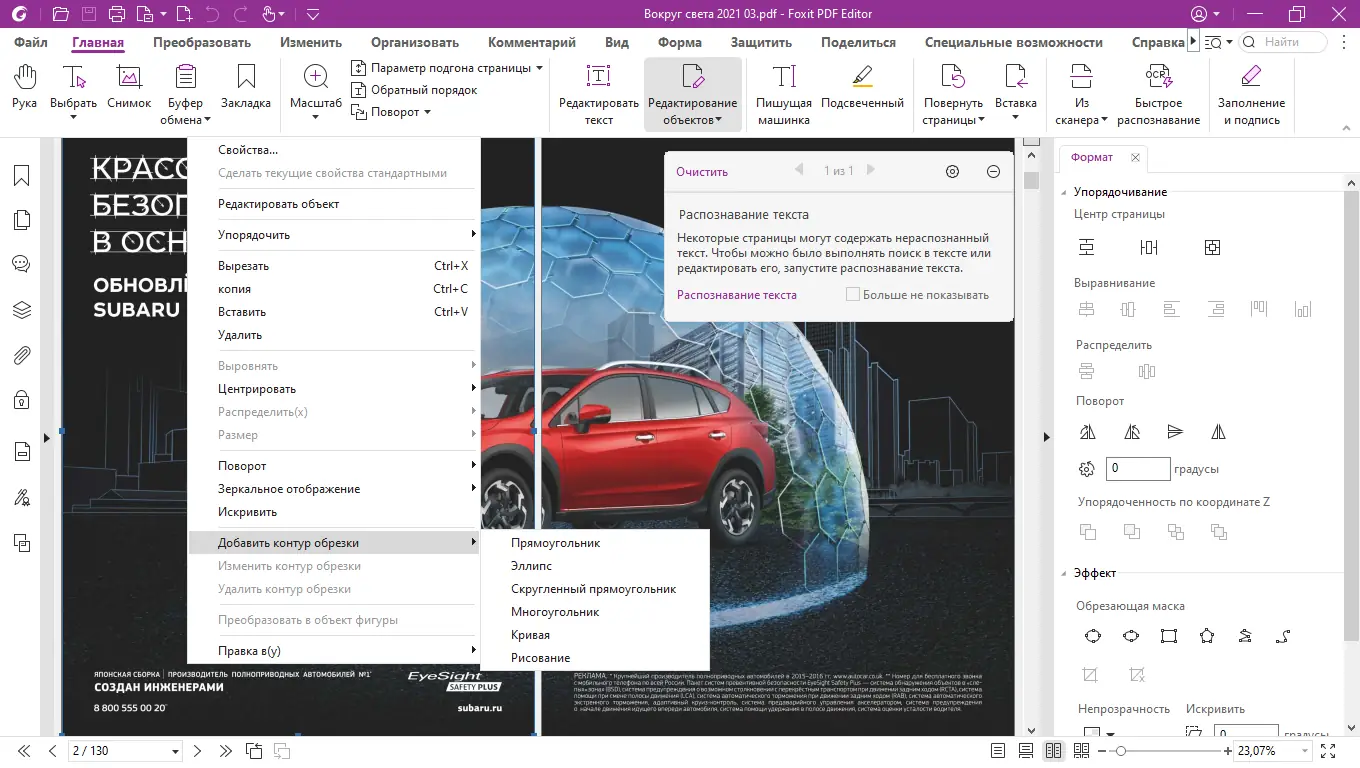Switch to continuous page view mode

click(x=1025, y=751)
